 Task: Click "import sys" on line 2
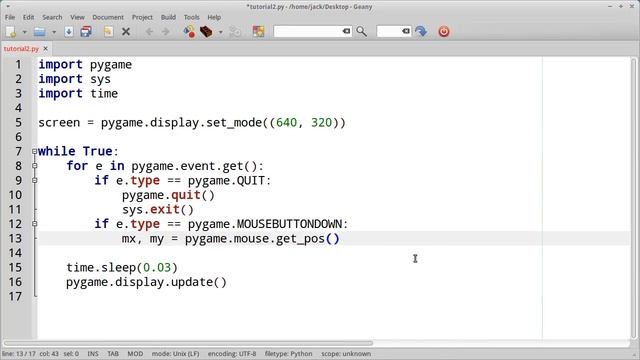74,79
